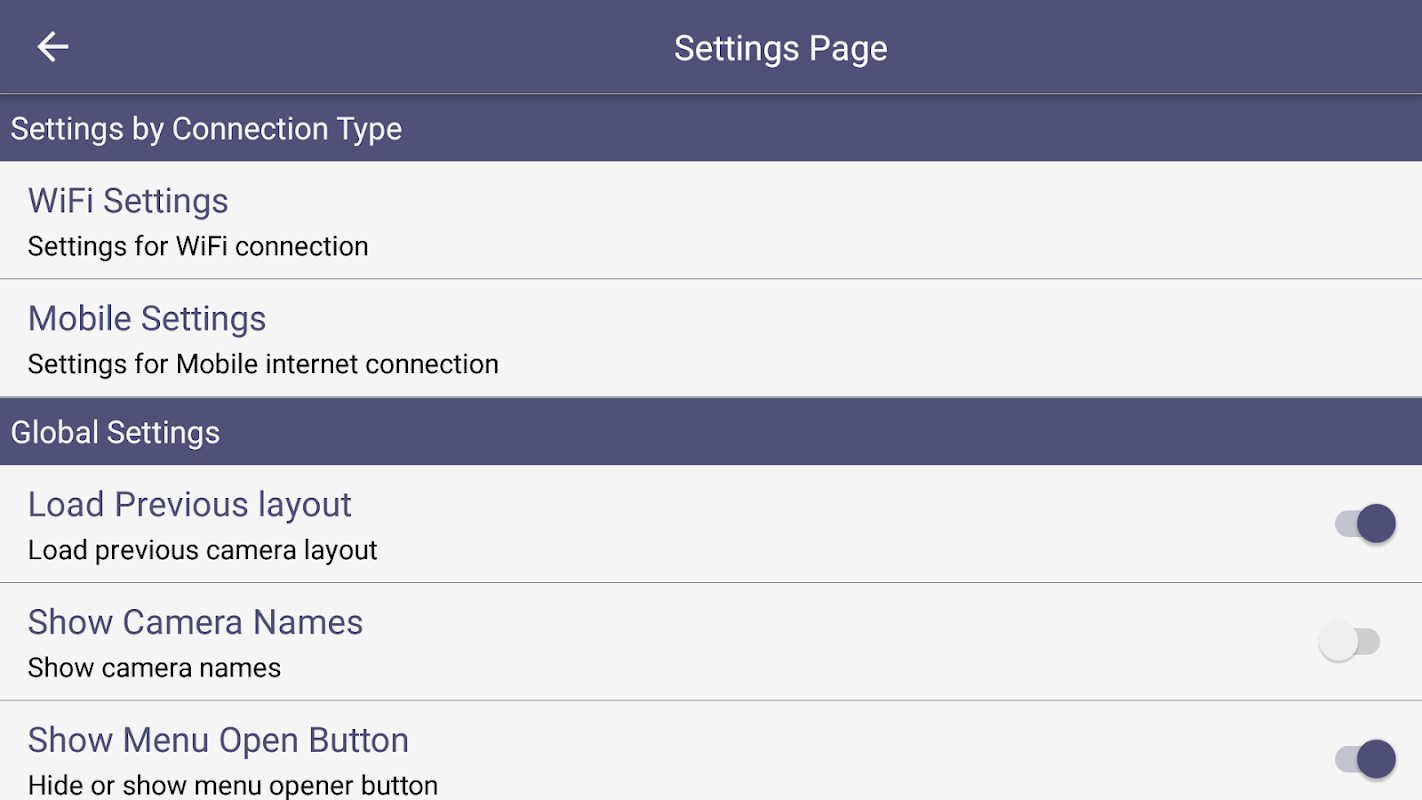1422x800 pixels.
Task: Click 'Settings for Mobile internet connection' text
Action: [x=263, y=364]
